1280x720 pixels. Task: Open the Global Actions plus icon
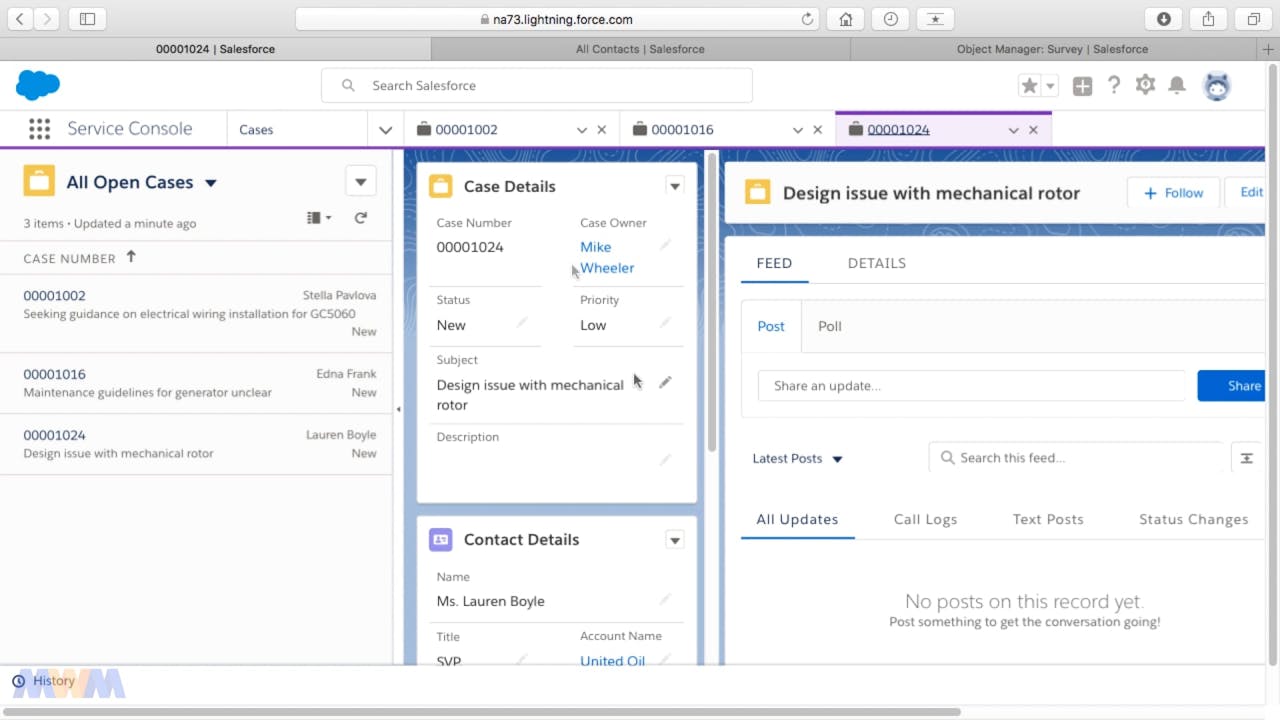[1082, 86]
